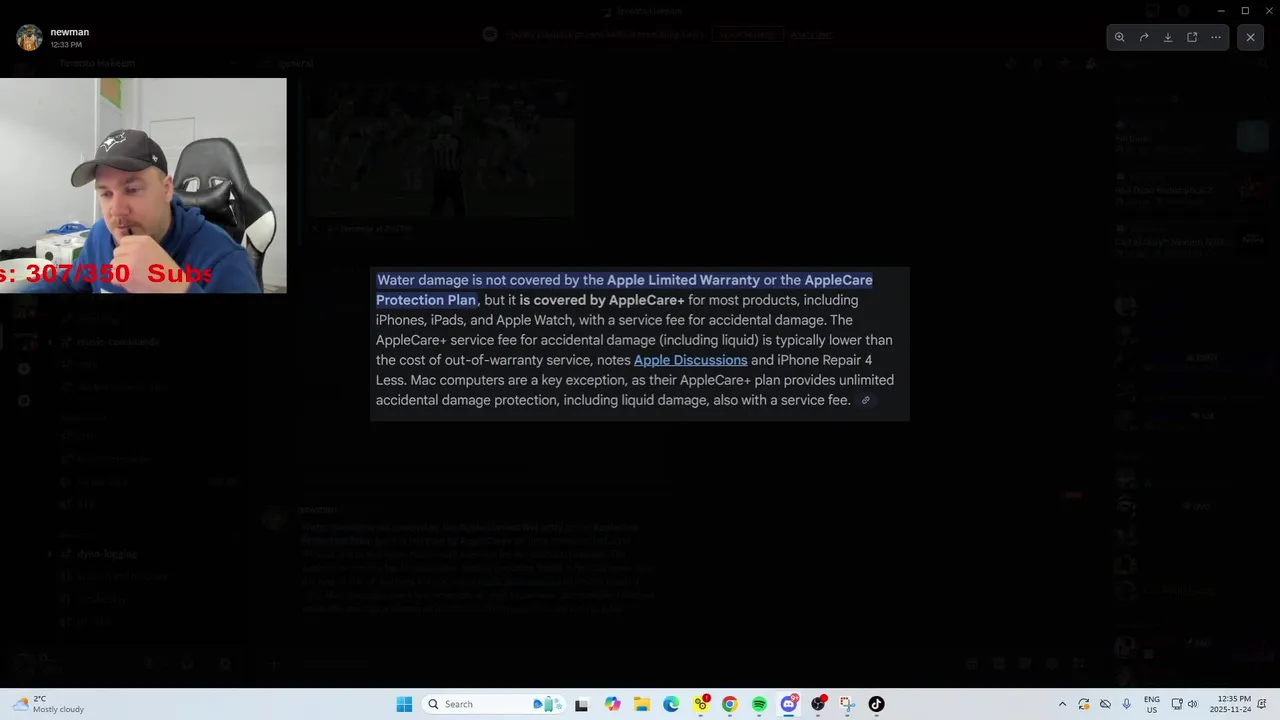Image resolution: width=1280 pixels, height=720 pixels.
Task: Click the crossed-out cloud tray icon
Action: click(1105, 704)
